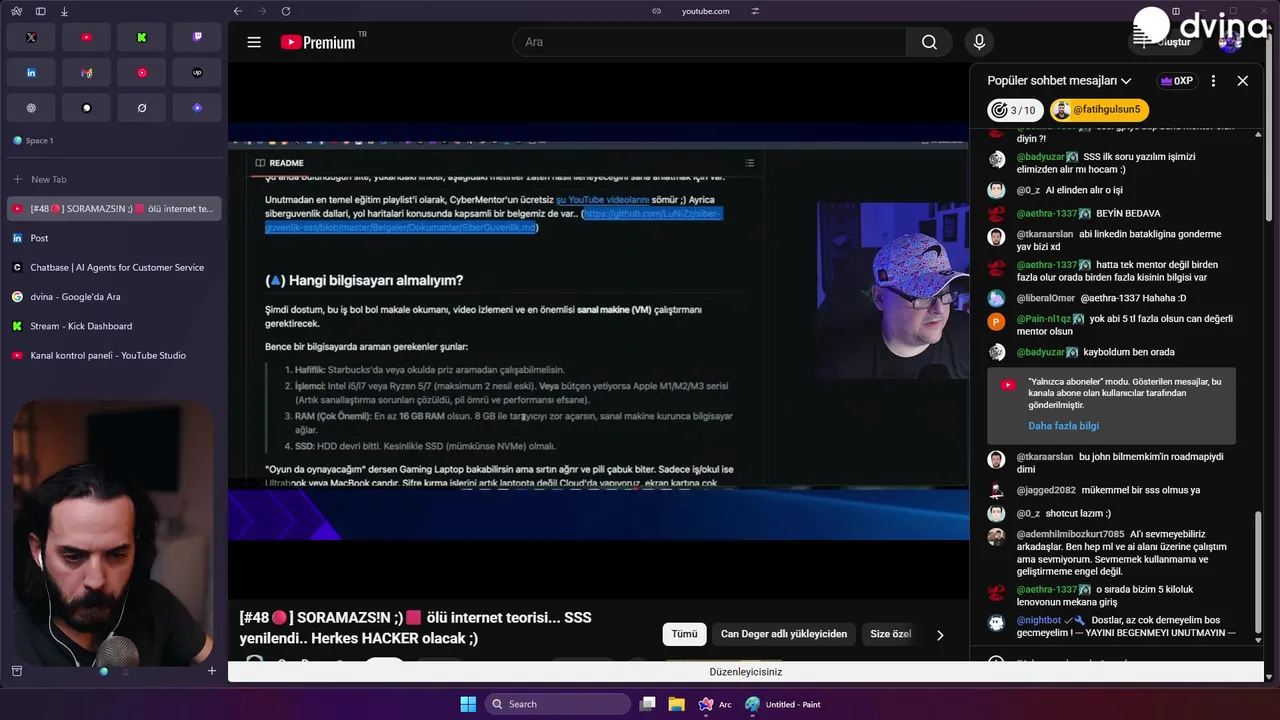Click the YouTube 'Ara' search field
Screen dimensions: 1280x720
pyautogui.click(x=709, y=42)
